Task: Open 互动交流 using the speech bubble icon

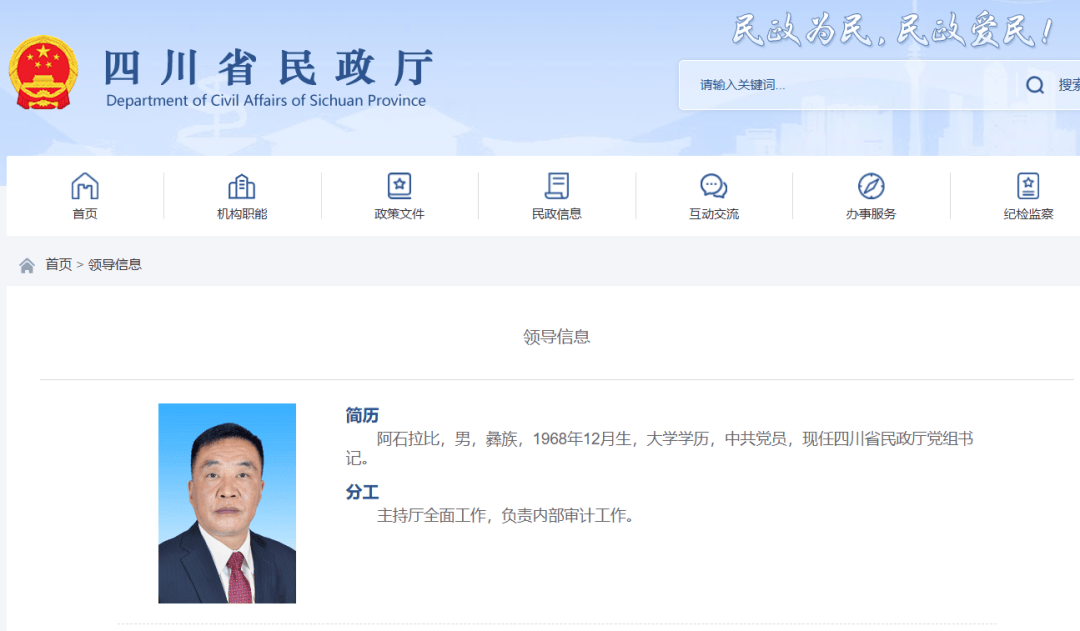Action: pos(713,184)
